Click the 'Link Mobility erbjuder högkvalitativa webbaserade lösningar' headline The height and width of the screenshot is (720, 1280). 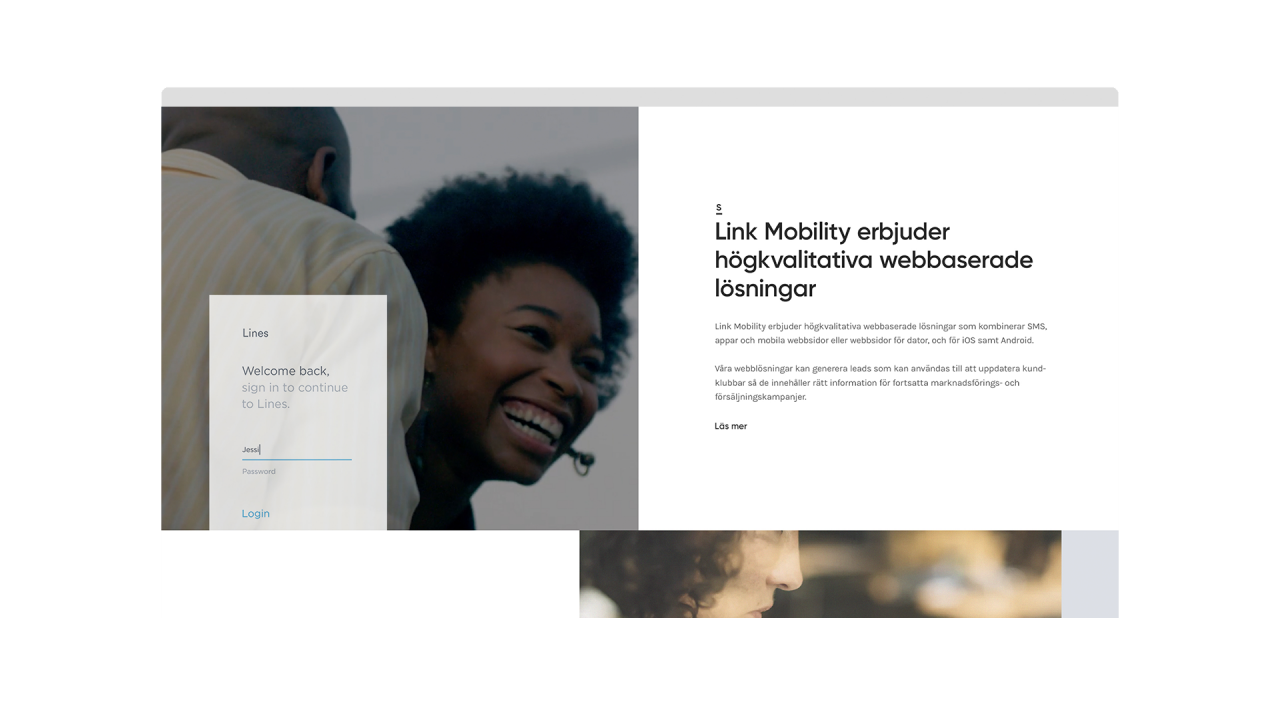tap(873, 260)
